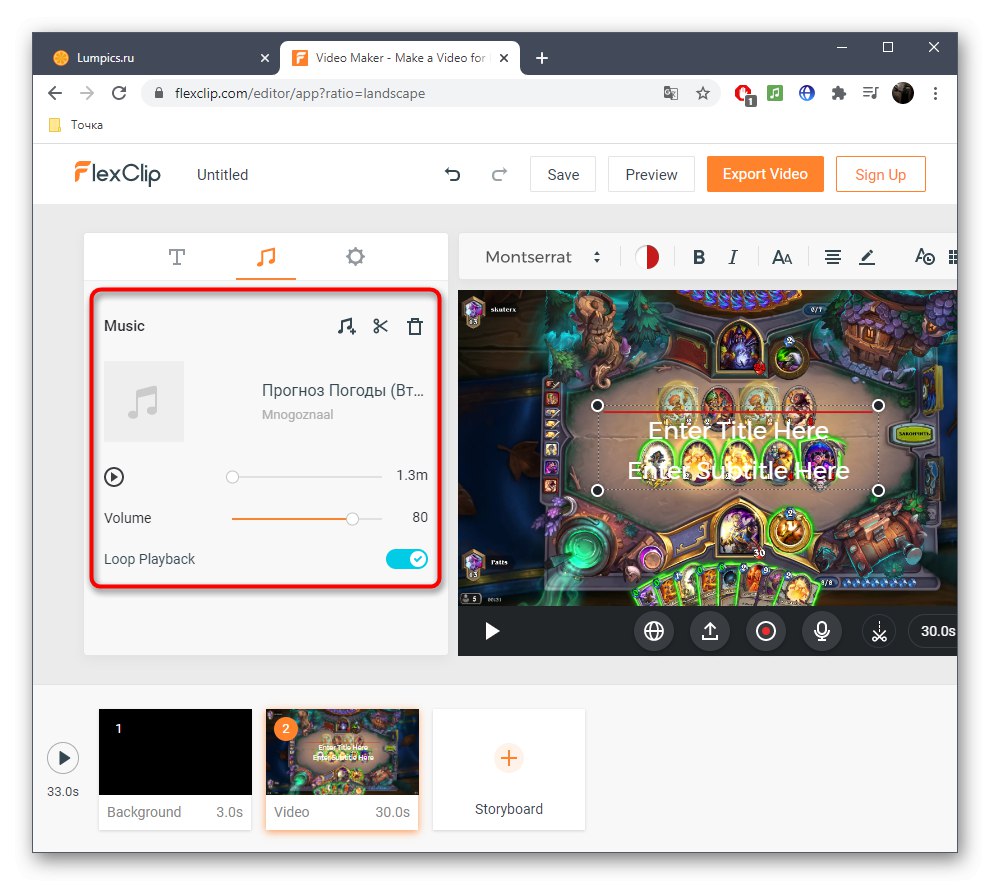Split the clip with split-scissors icon
Viewport: 990px width, 885px height.
pyautogui.click(x=879, y=631)
